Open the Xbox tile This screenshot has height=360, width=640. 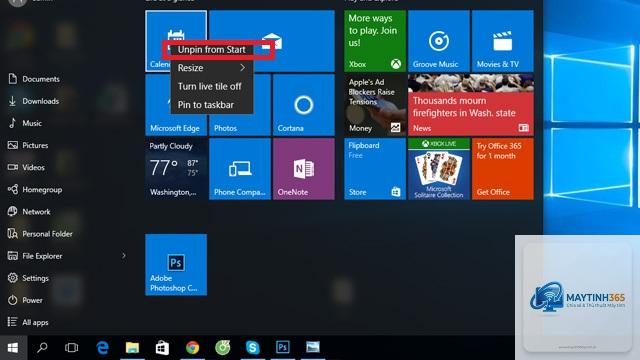(375, 41)
